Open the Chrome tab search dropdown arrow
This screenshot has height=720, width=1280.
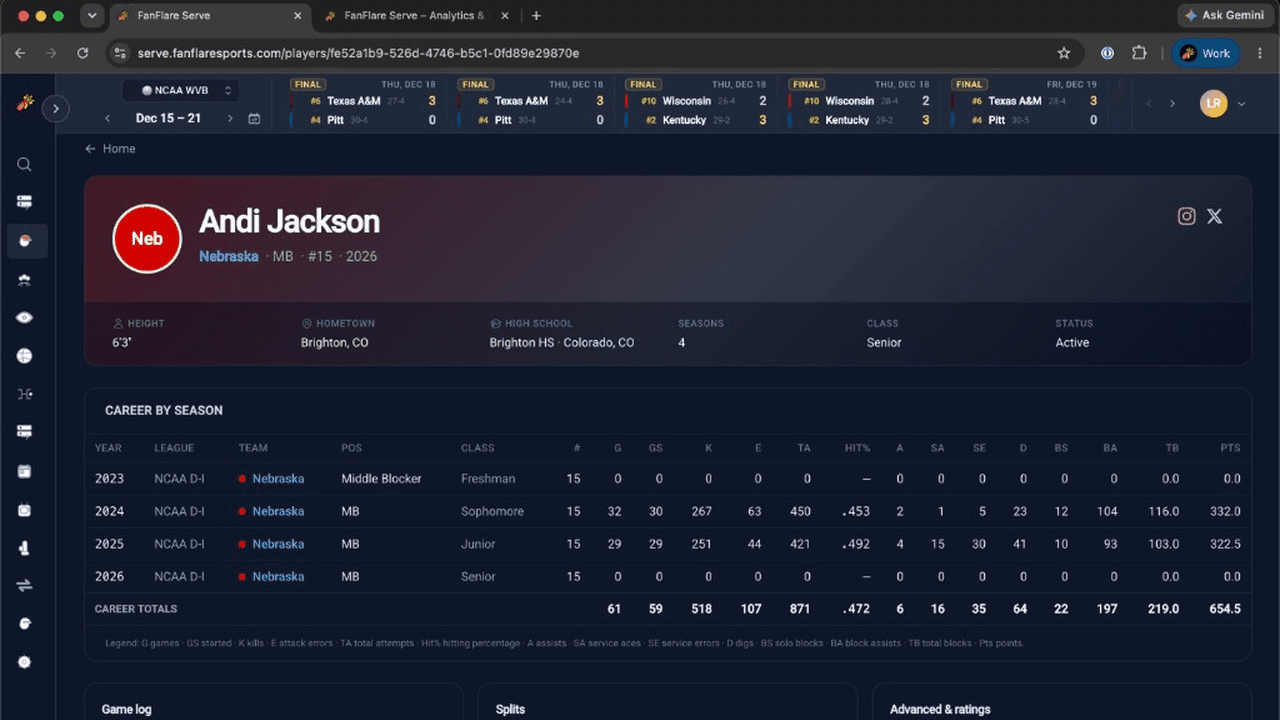92,16
